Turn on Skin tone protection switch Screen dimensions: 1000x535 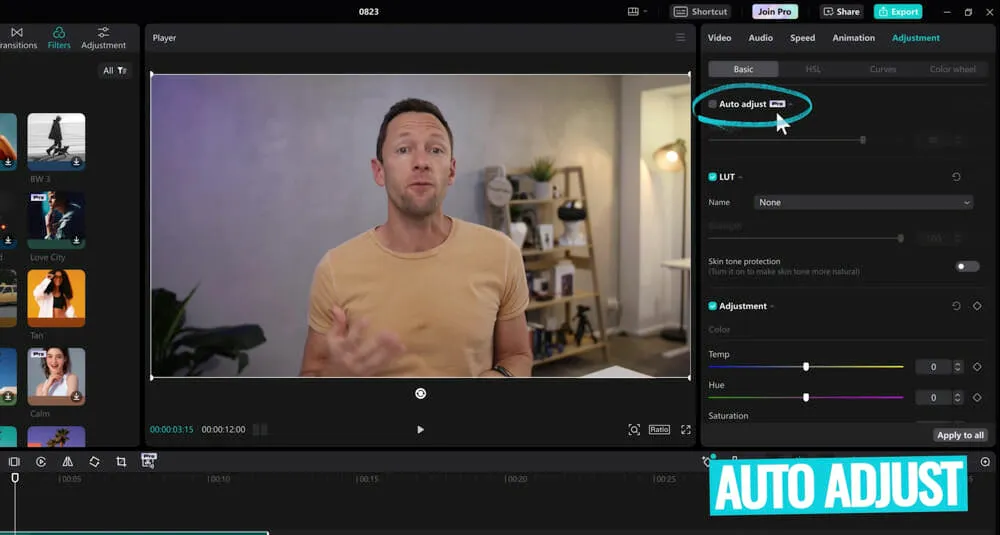(x=967, y=266)
